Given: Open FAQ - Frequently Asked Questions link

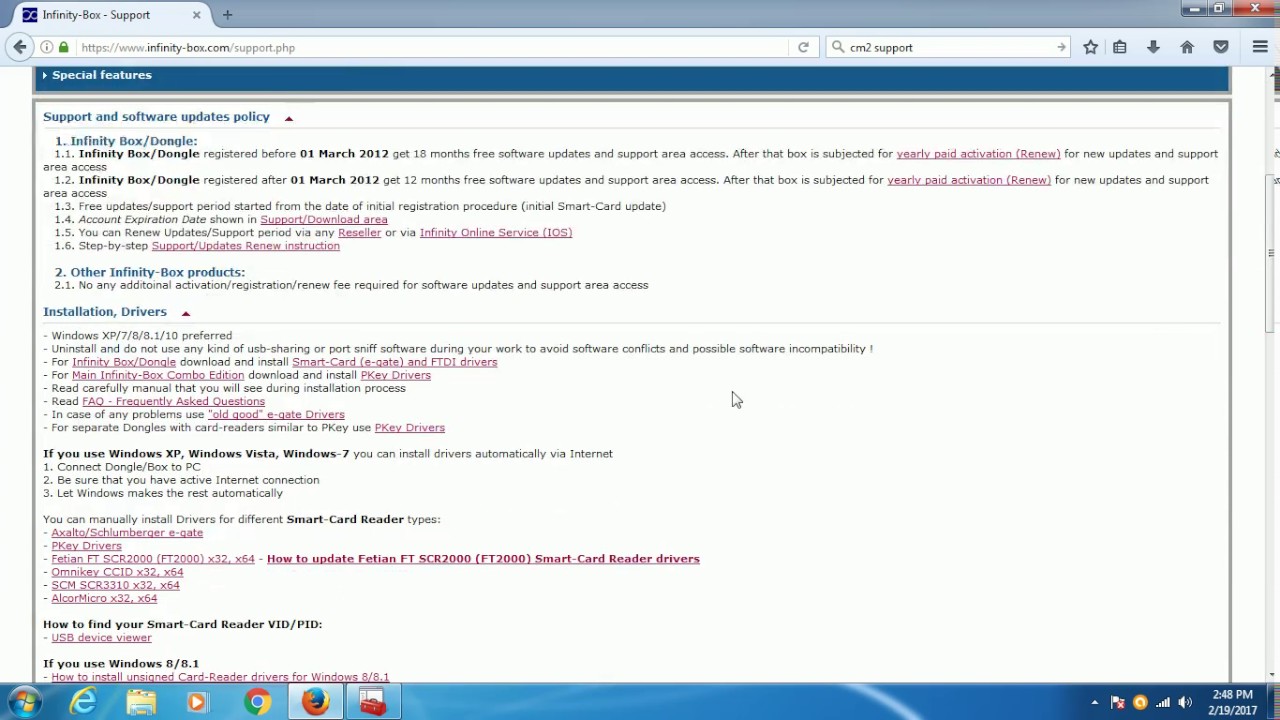Looking at the screenshot, I should coord(173,401).
